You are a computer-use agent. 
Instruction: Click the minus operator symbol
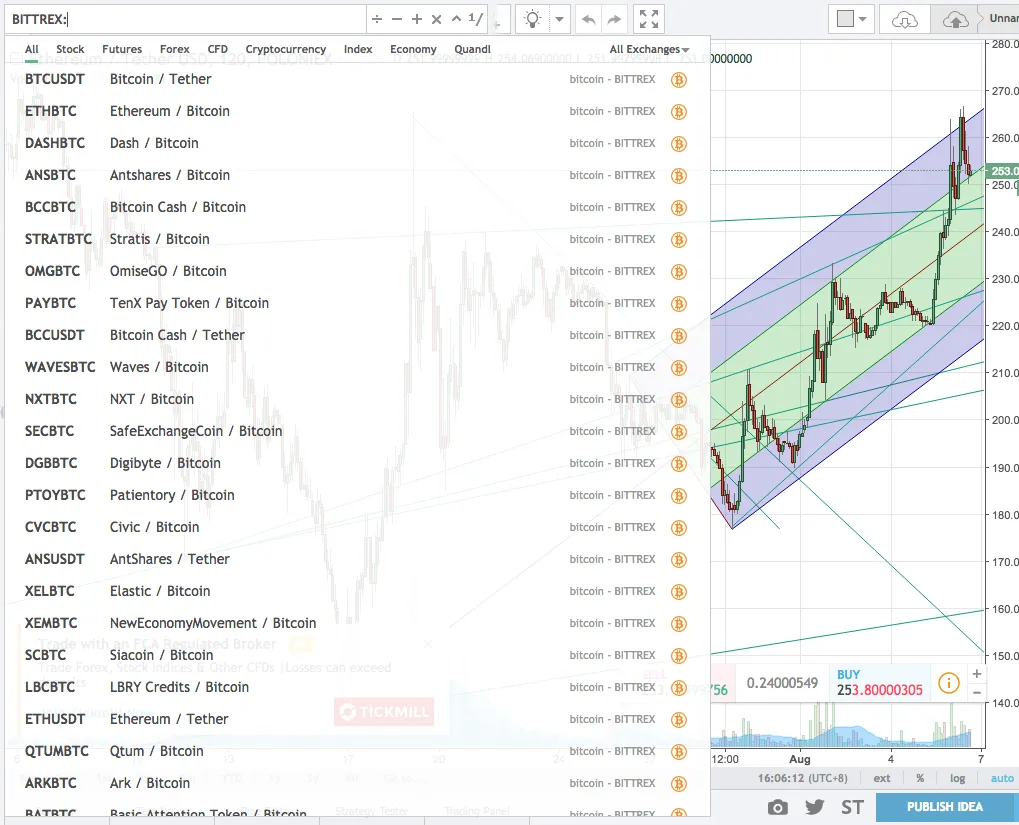[396, 20]
